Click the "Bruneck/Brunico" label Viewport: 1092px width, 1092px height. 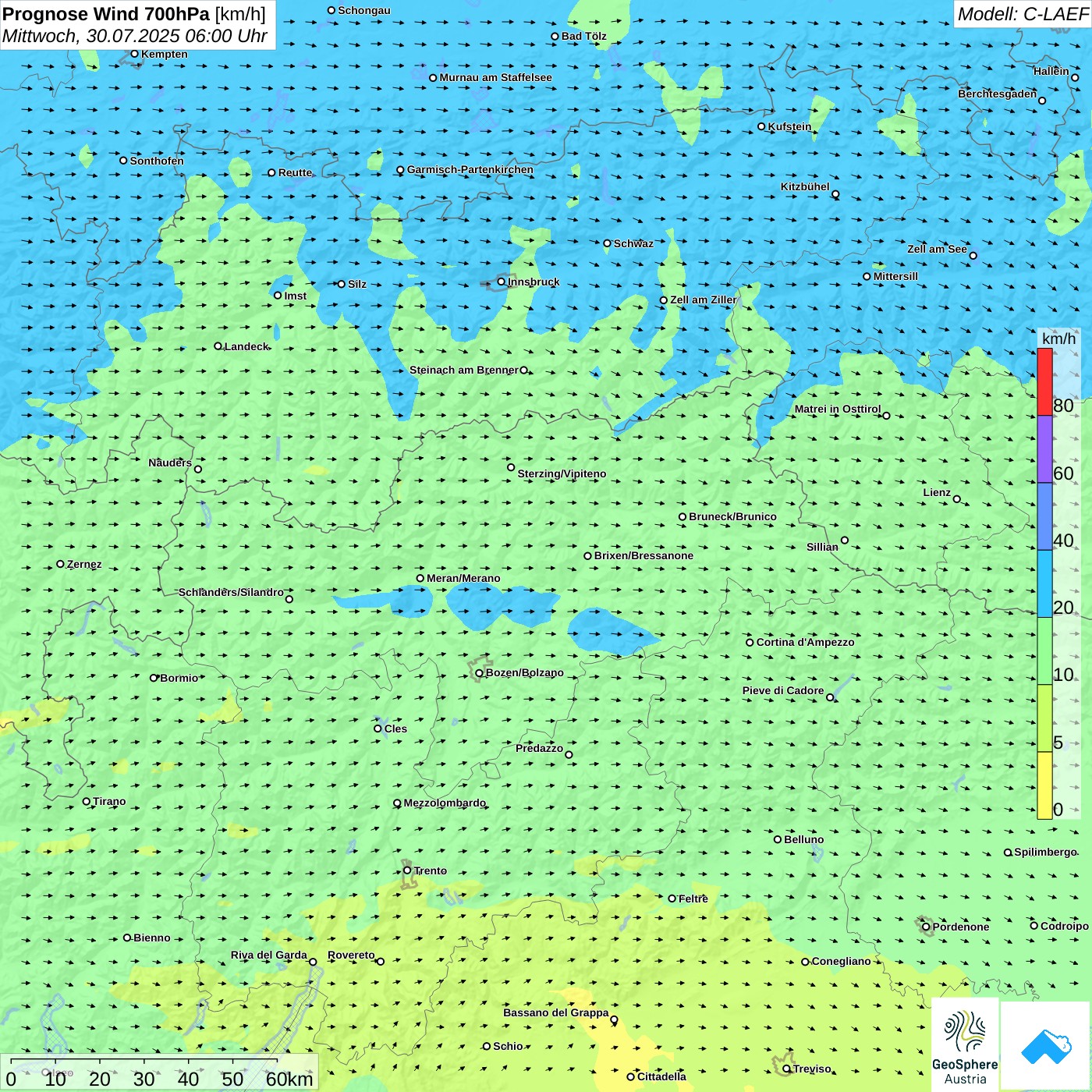coord(732,516)
